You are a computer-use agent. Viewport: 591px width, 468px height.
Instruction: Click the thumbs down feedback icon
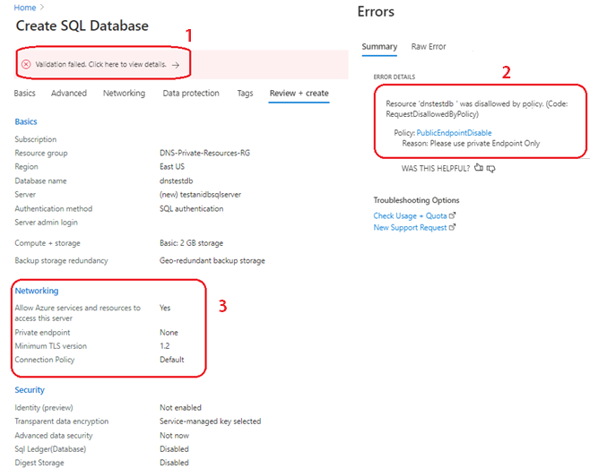(x=491, y=168)
